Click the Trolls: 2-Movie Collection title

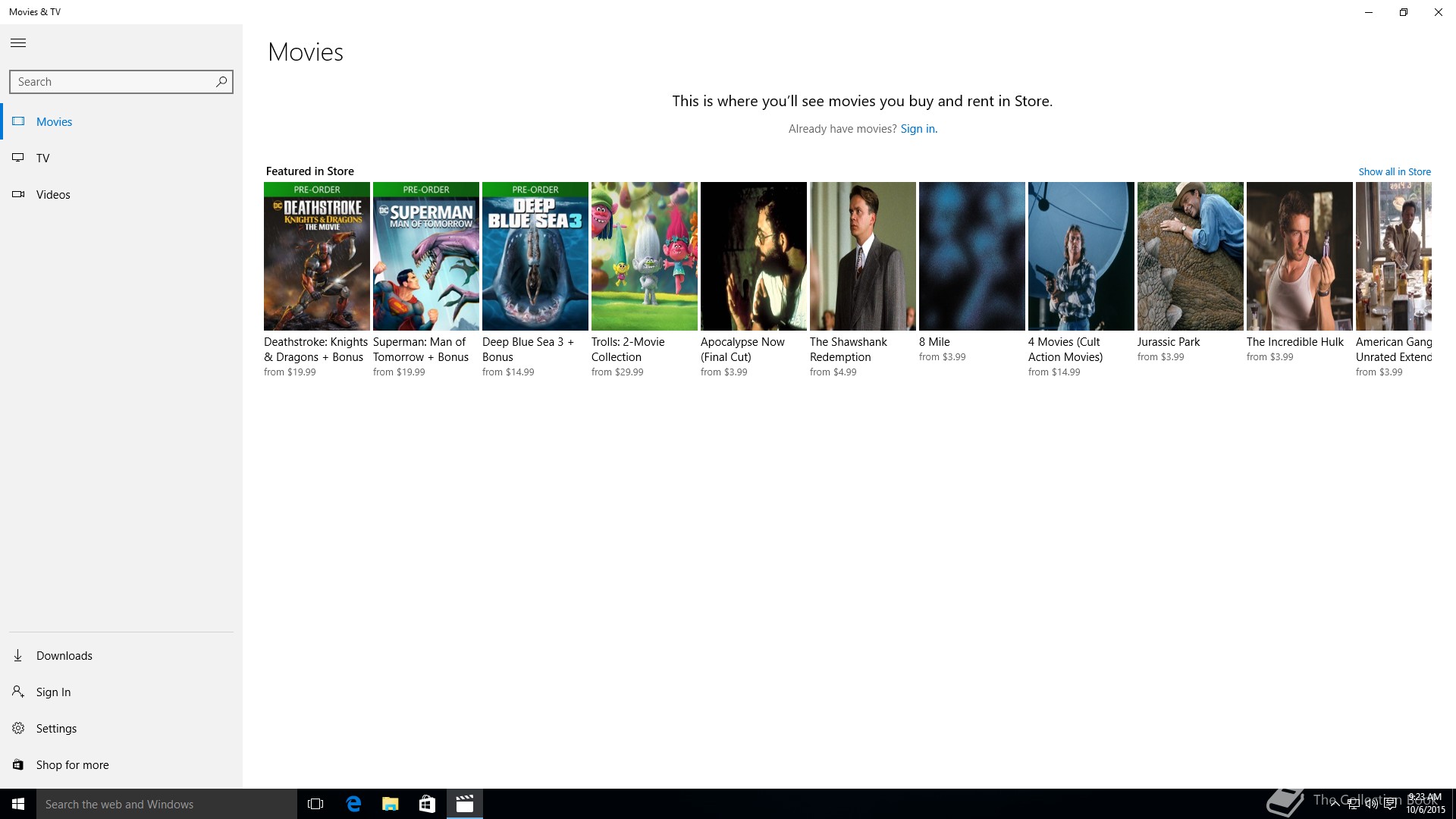628,350
